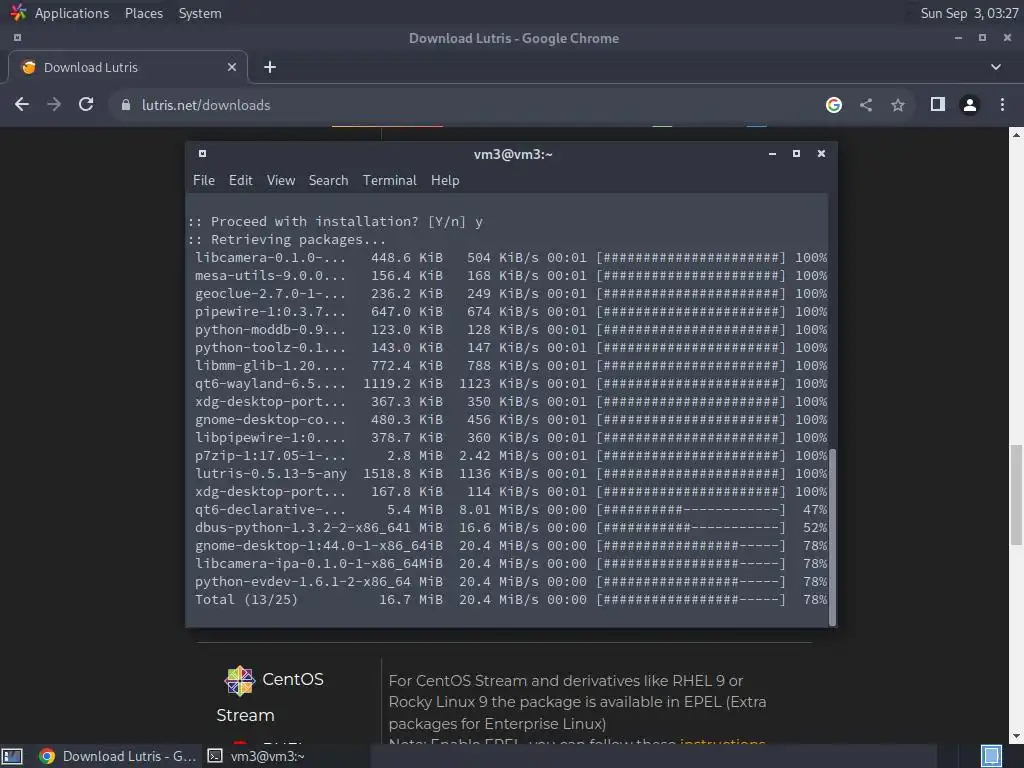Image resolution: width=1024 pixels, height=768 pixels.
Task: Close the Download Lutris tab
Action: 232,67
